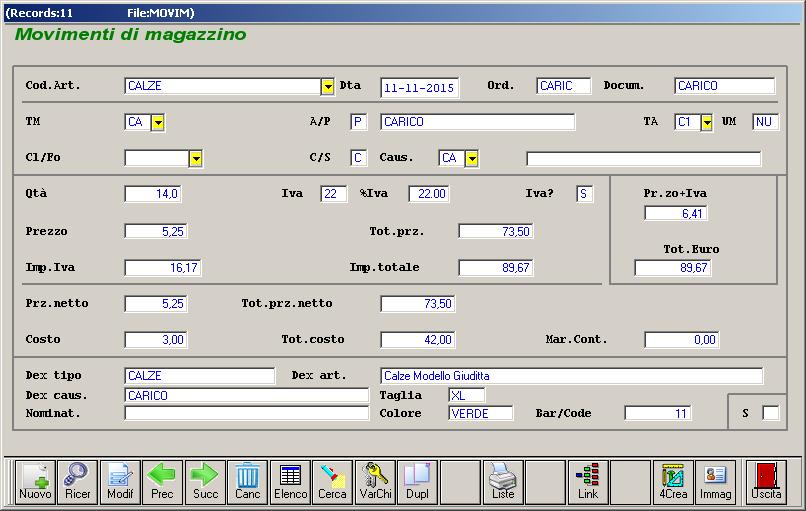Expand the Cod.Art. CALZE dropdown arrow
806x511 pixels.
click(327, 86)
